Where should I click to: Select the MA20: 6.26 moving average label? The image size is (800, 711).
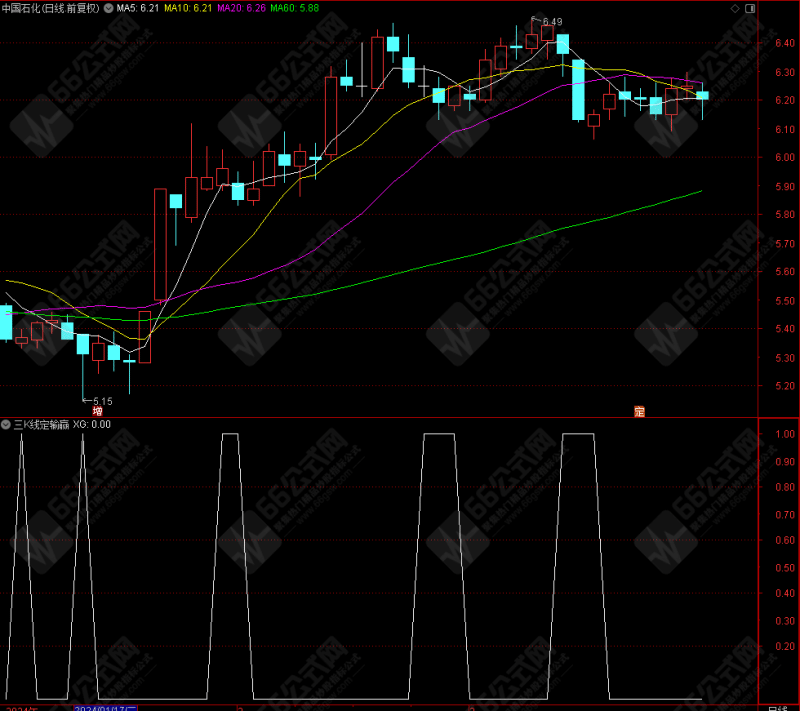coord(241,8)
